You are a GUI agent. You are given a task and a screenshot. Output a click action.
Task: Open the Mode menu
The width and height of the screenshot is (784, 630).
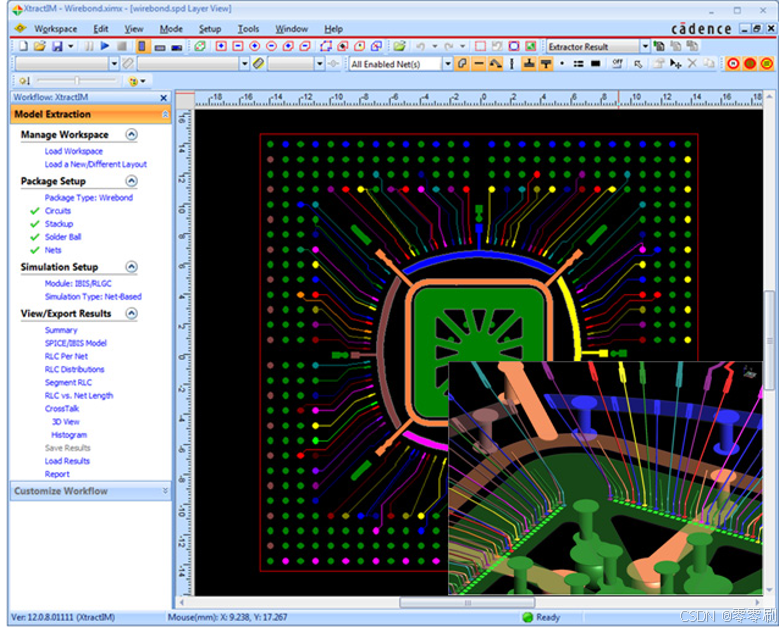tap(171, 29)
